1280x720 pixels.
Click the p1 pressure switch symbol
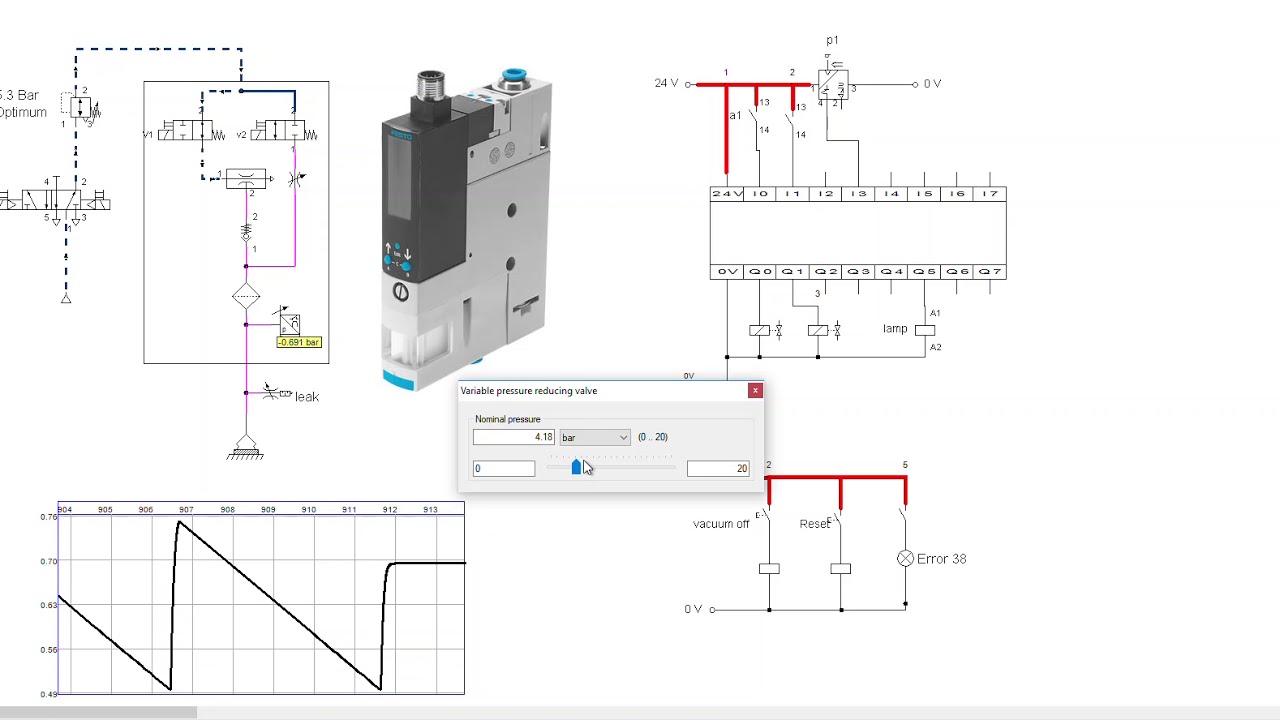point(833,84)
